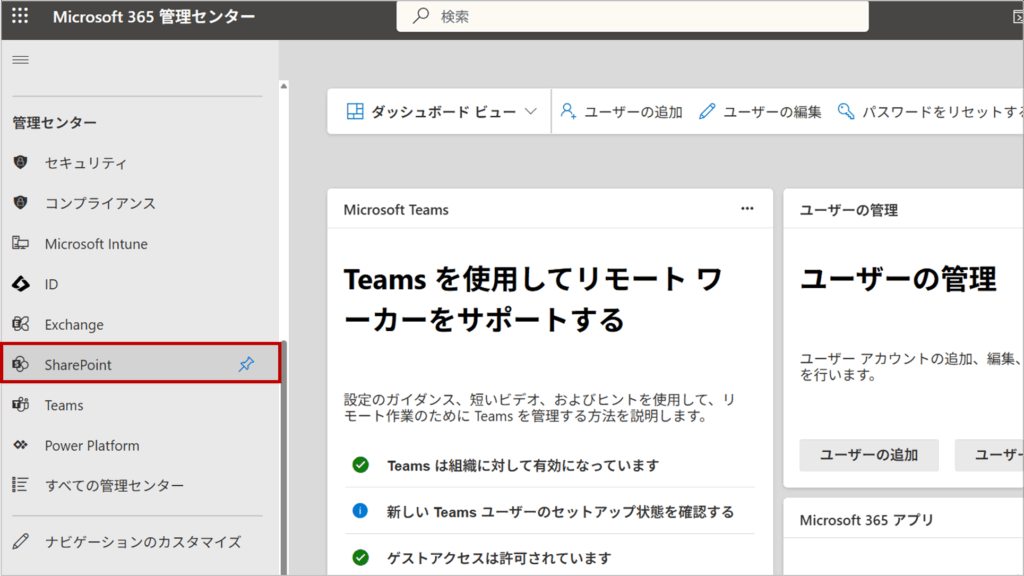Image resolution: width=1024 pixels, height=576 pixels.
Task: Collapse the navigation menu hamburger icon
Action: tap(20, 60)
